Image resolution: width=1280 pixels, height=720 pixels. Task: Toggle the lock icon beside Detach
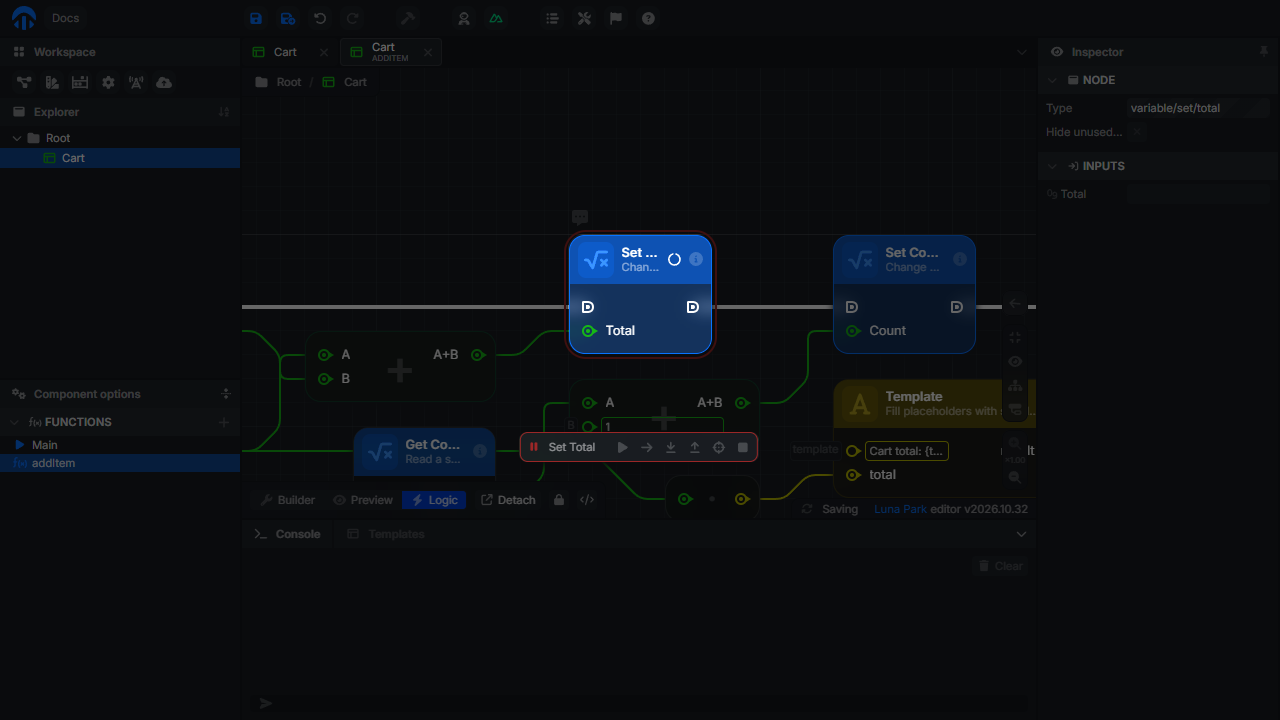559,500
